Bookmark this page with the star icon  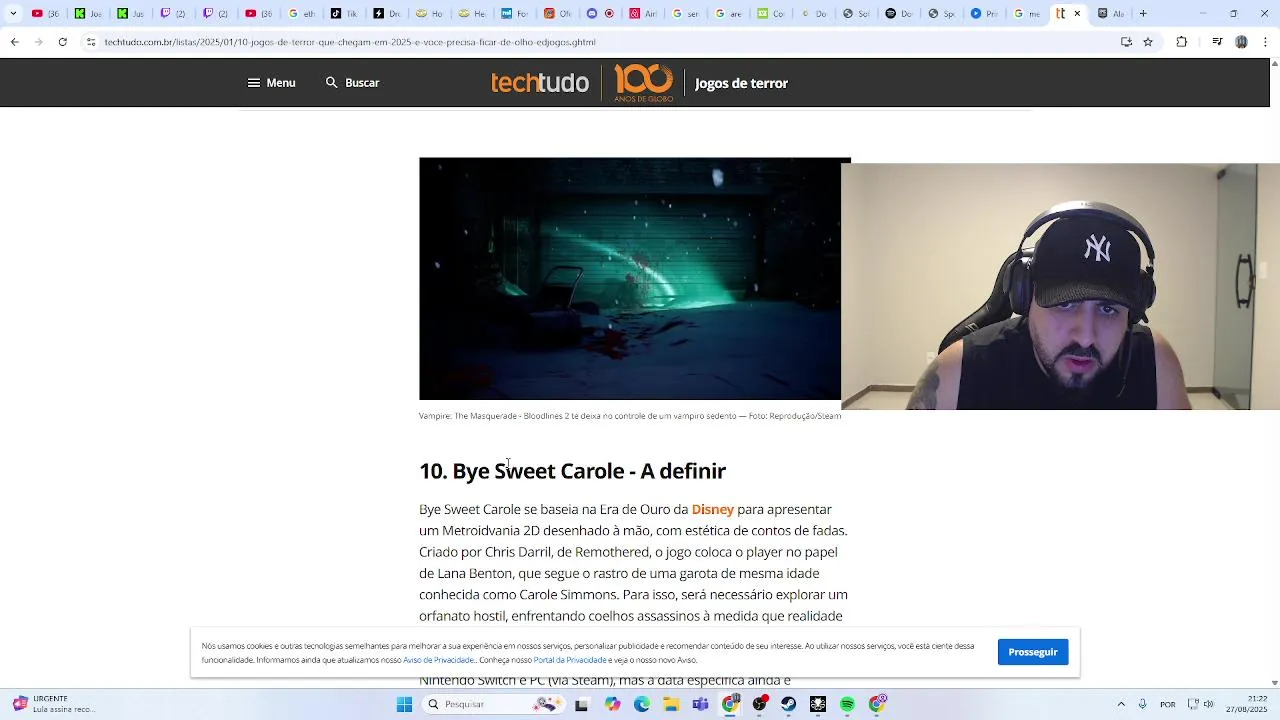1148,42
